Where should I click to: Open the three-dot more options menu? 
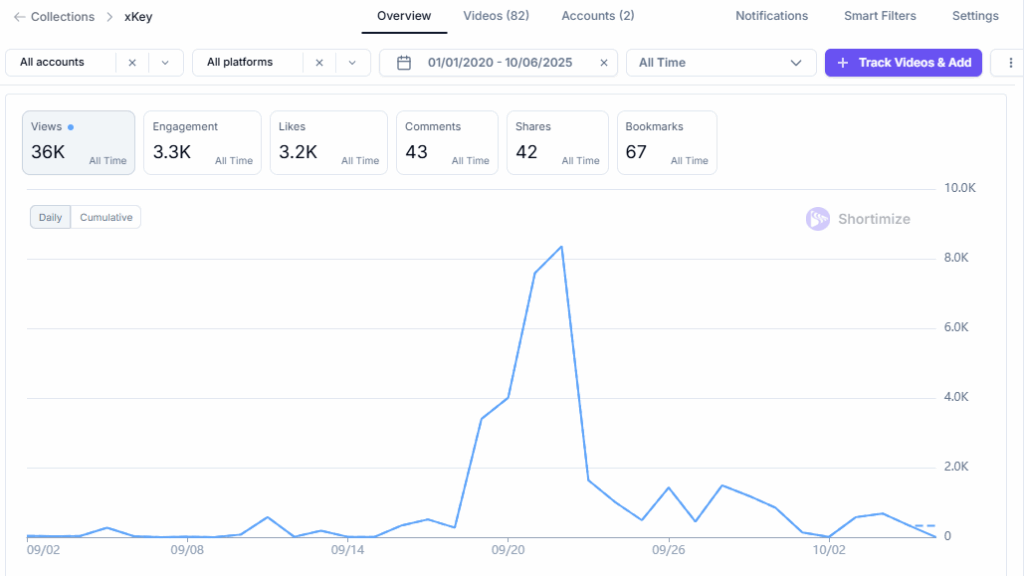pos(1005,63)
